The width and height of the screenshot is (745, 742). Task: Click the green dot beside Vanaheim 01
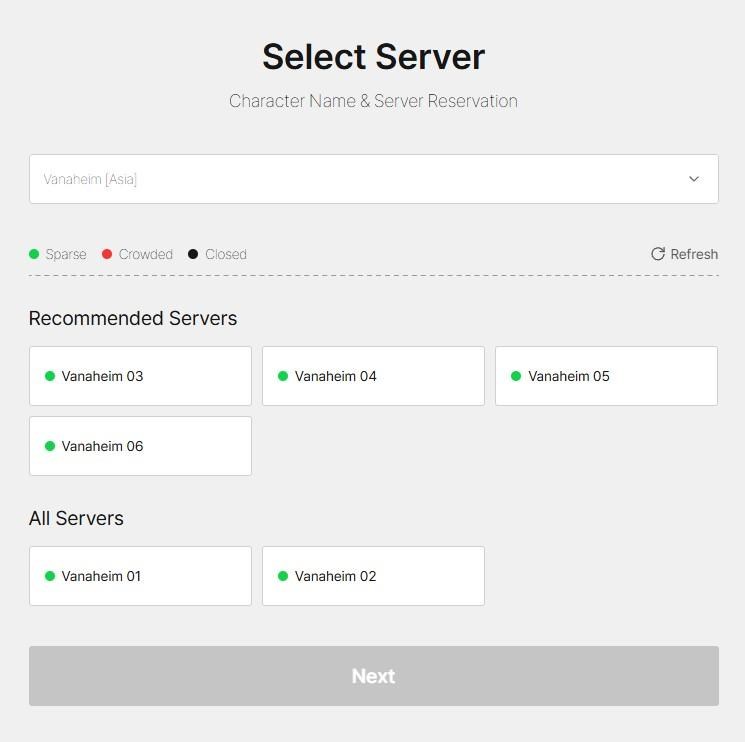click(x=50, y=576)
